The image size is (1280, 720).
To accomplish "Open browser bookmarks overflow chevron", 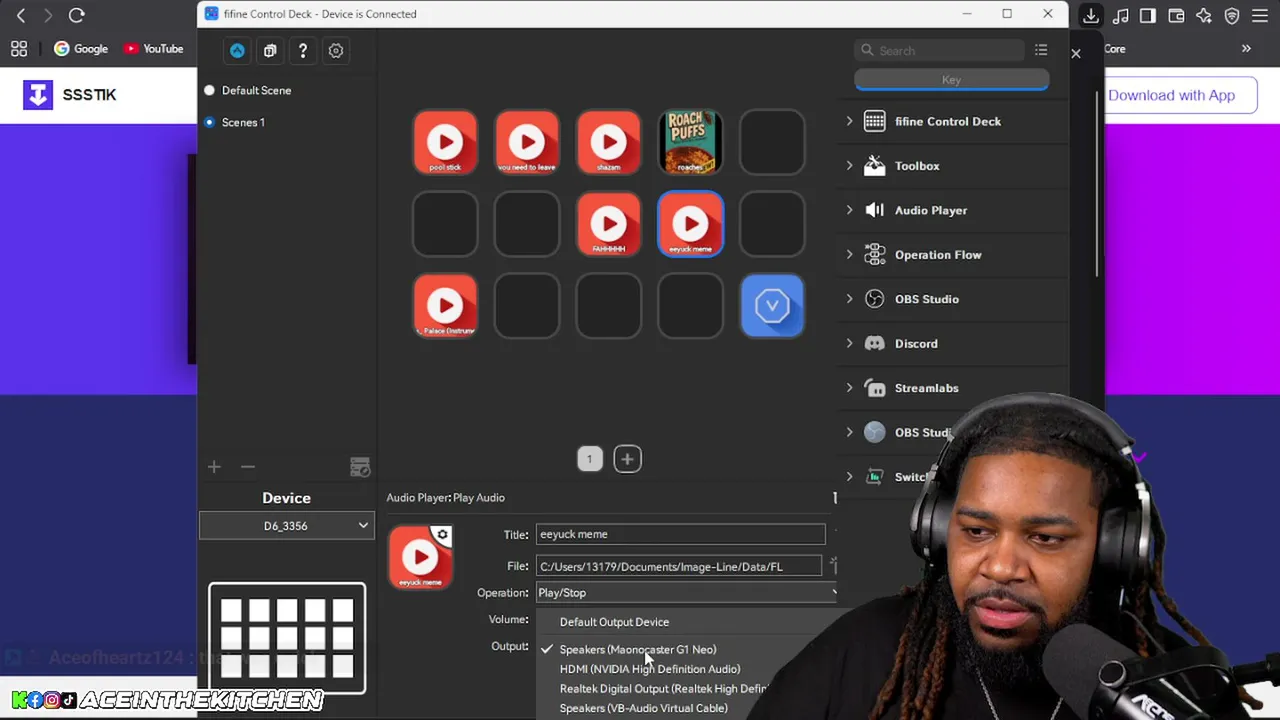I will (1246, 48).
